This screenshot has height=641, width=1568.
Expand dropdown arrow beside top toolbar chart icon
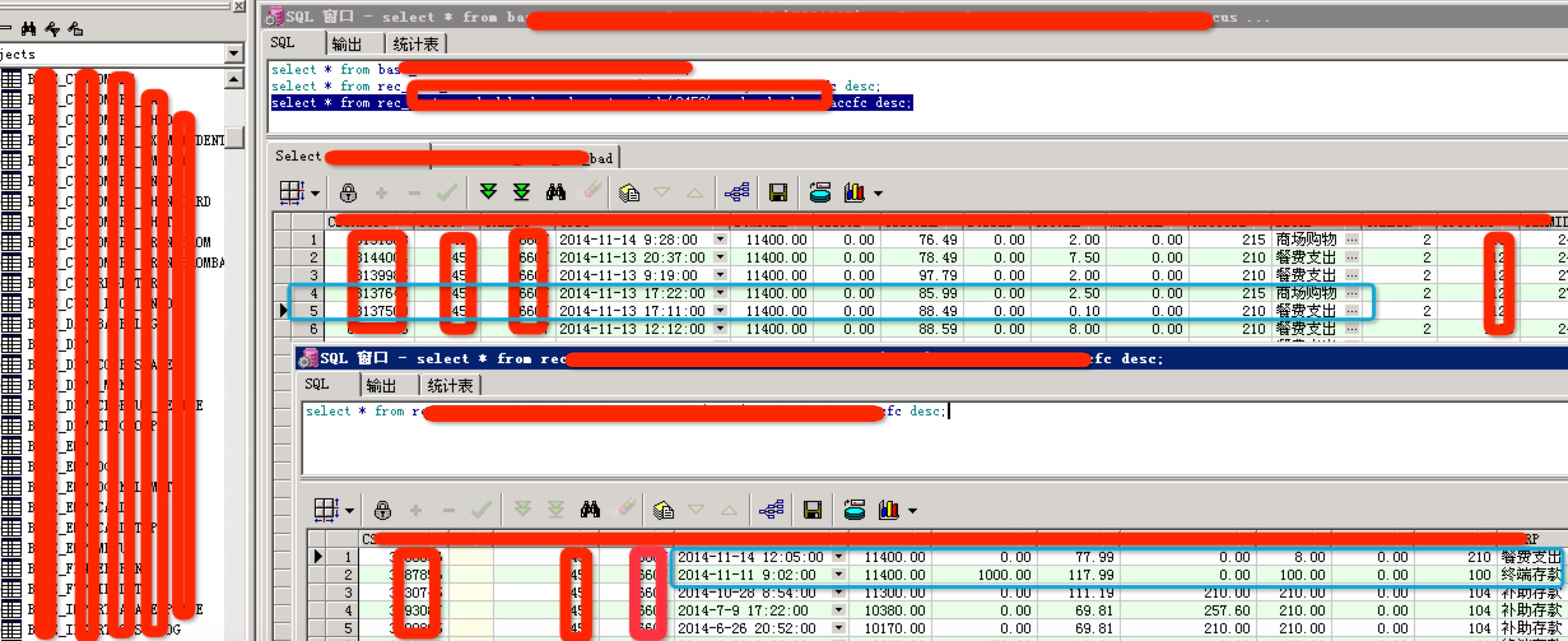coord(878,193)
